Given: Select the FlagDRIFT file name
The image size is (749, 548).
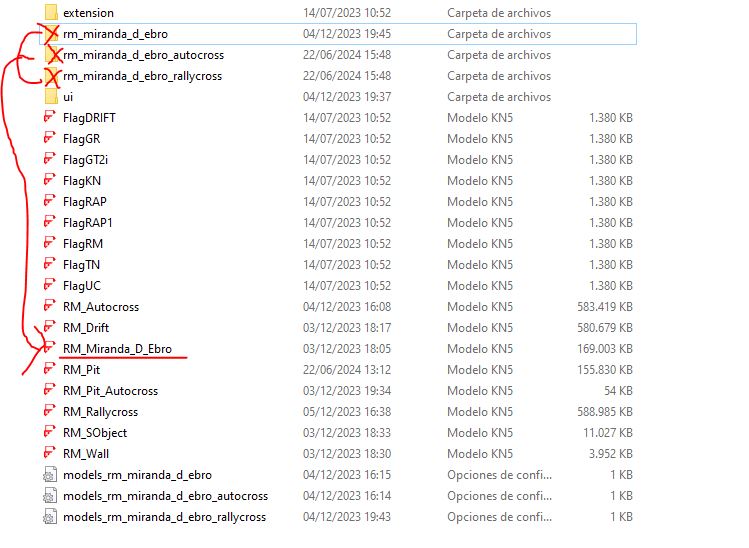Looking at the screenshot, I should pyautogui.click(x=89, y=118).
